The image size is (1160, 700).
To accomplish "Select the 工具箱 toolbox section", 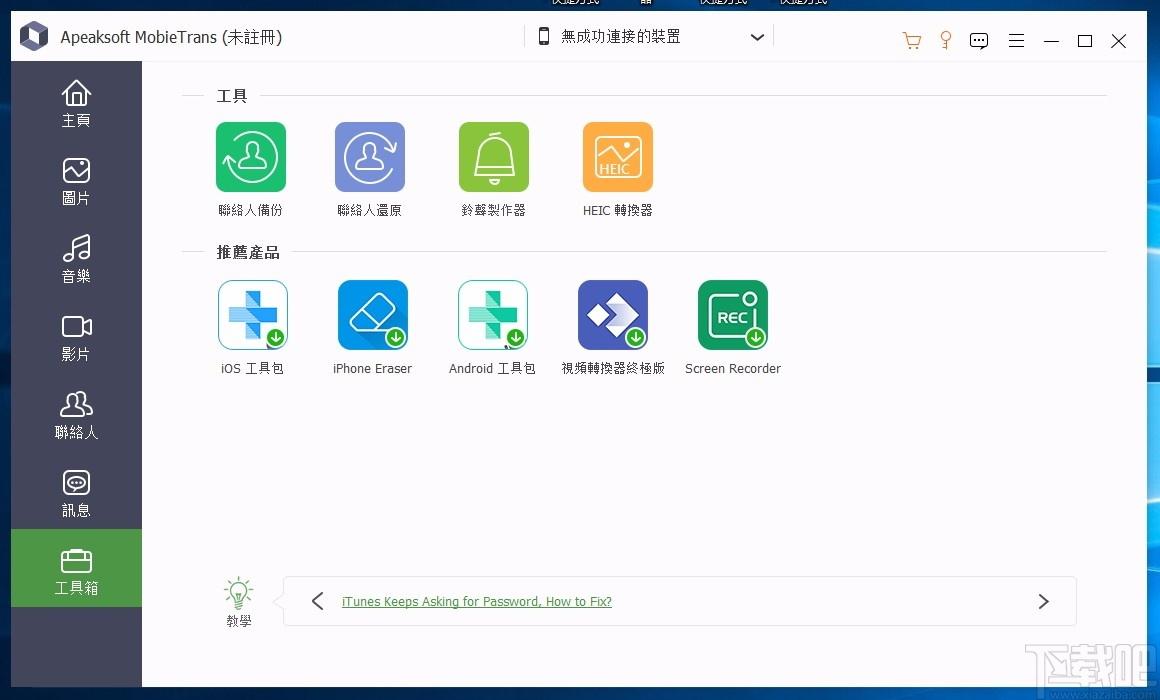I will (x=76, y=568).
